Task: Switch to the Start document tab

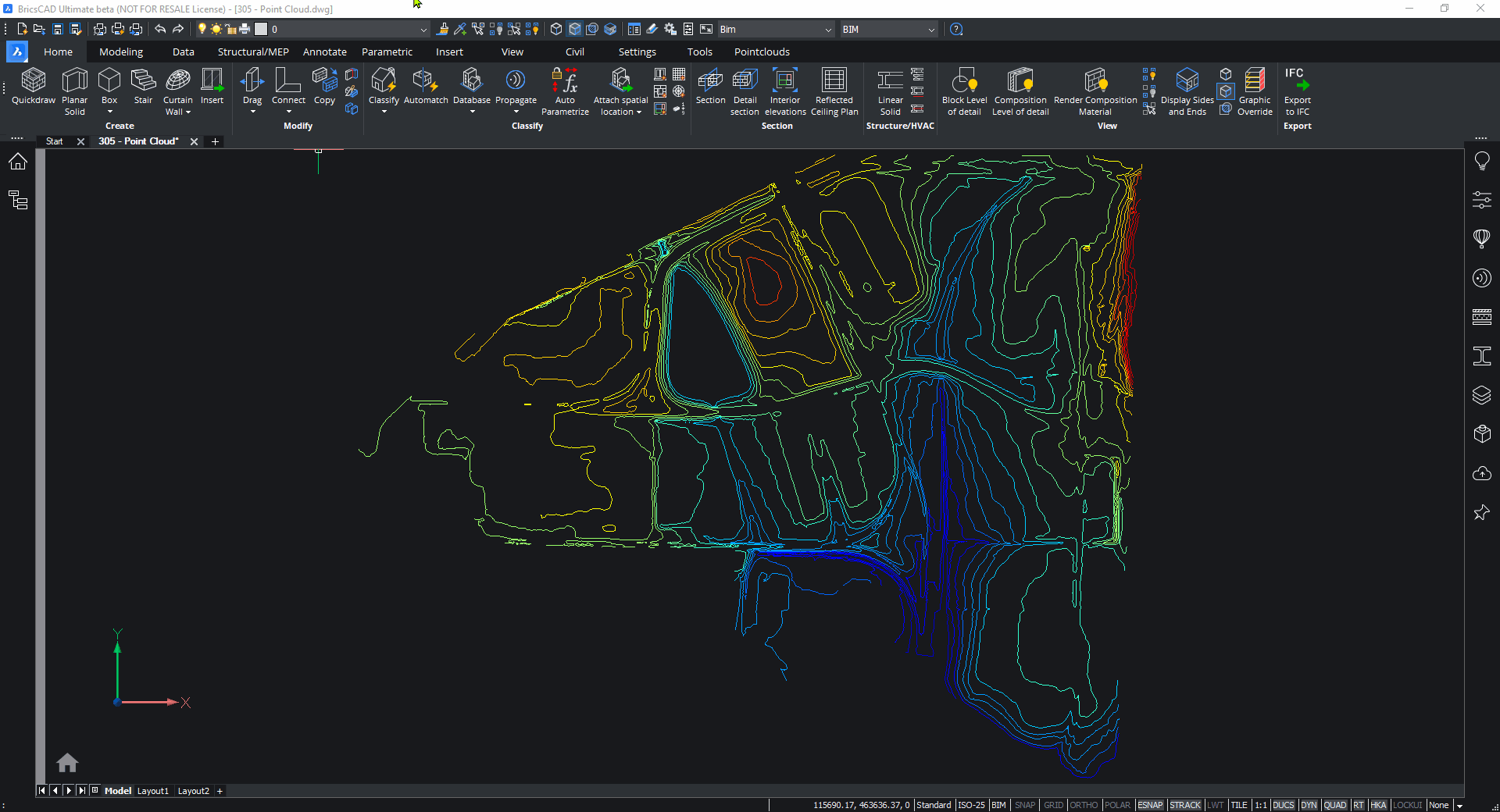Action: pos(54,141)
